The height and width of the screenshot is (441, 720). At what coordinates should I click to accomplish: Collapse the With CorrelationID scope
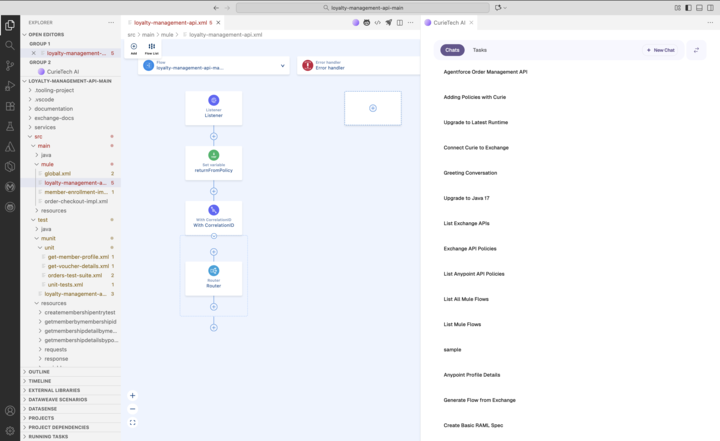(214, 236)
